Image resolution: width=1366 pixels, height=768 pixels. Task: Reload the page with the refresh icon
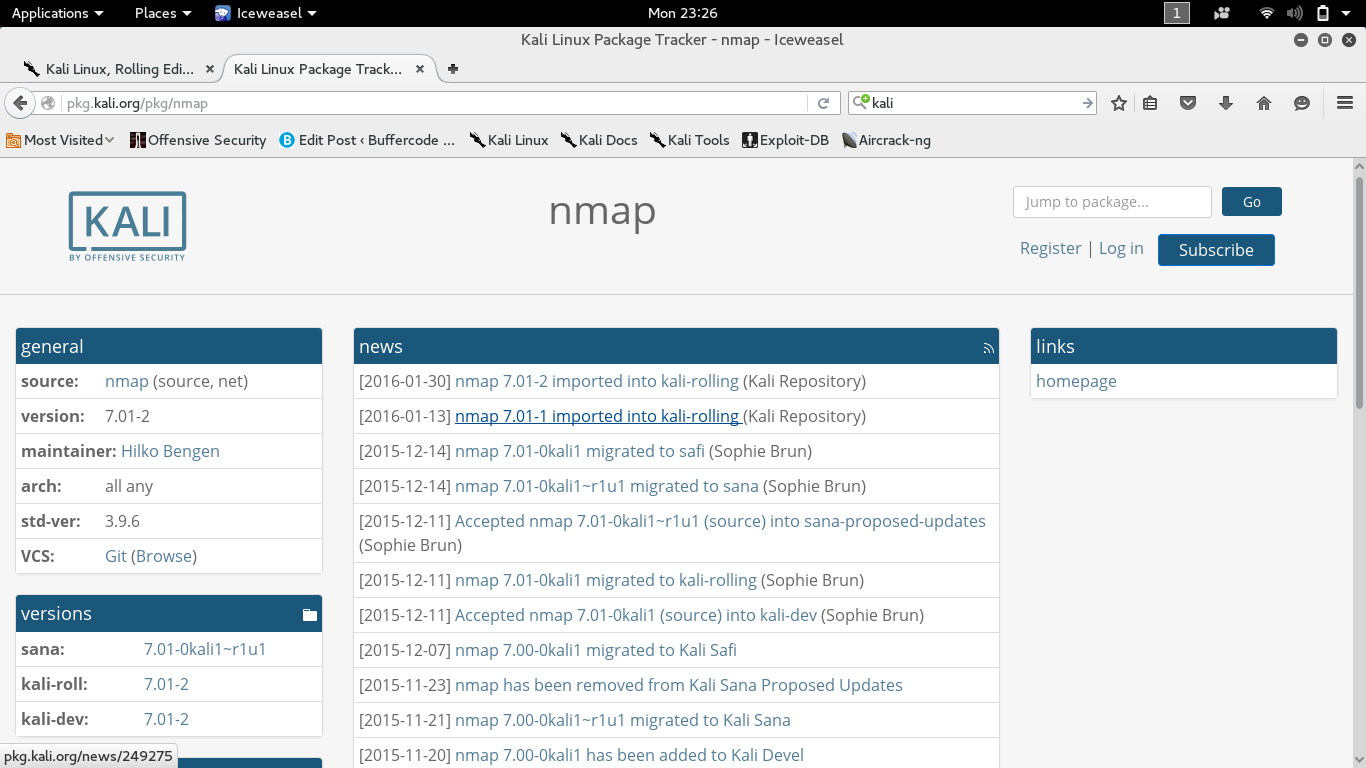[823, 103]
